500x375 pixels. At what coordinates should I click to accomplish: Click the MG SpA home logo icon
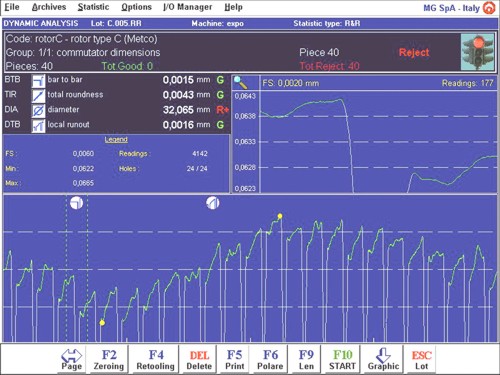tap(489, 8)
